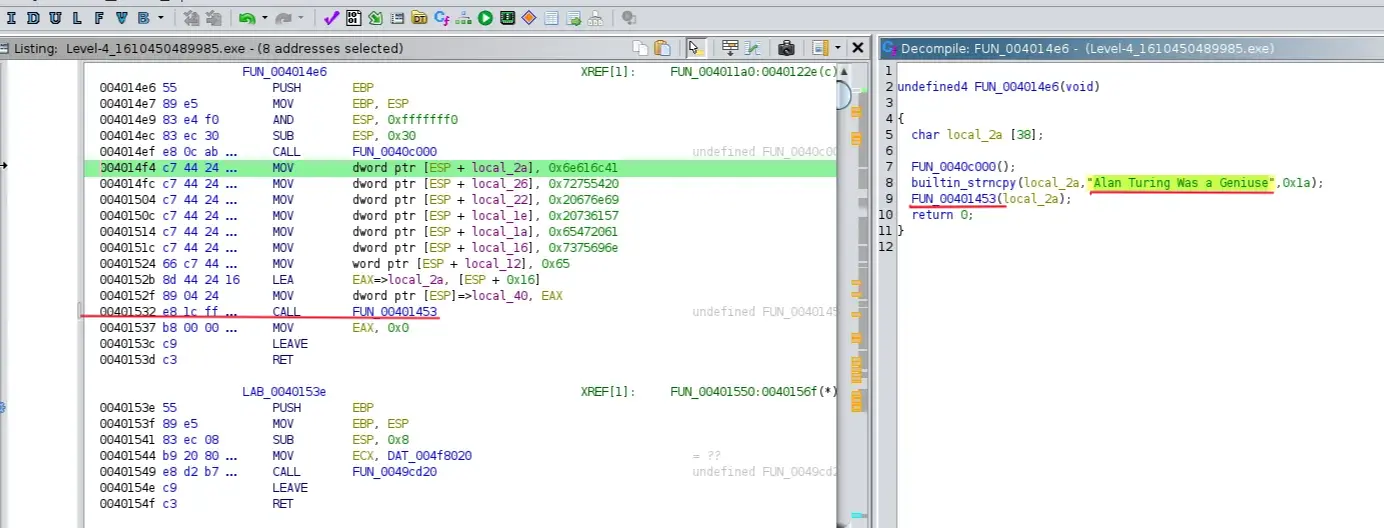Open the dropdown arrow next to Undo
Viewport: 1384px width, 528px height.
[265, 18]
